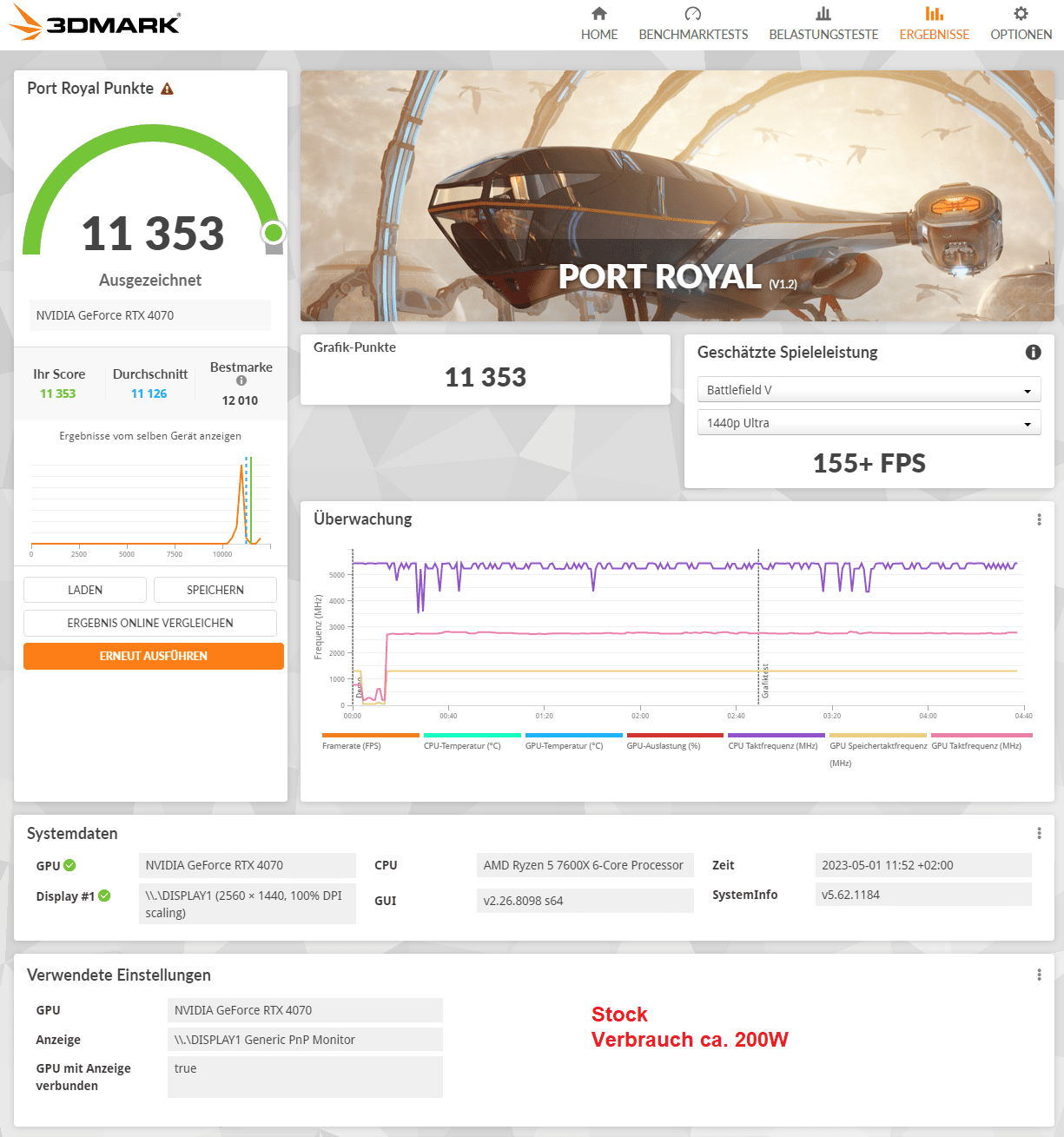
Task: Click info icon in Geschätzte Spieleleistung
Action: pos(1034,352)
